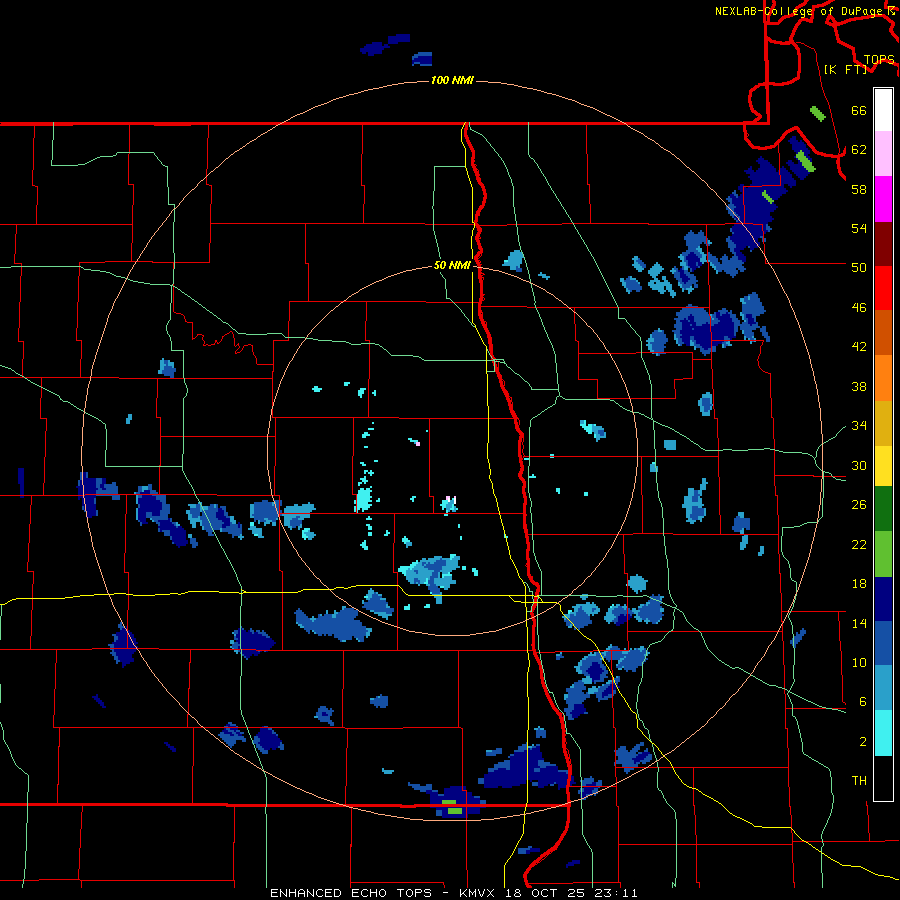Click the 50 value on the legend

tap(859, 267)
